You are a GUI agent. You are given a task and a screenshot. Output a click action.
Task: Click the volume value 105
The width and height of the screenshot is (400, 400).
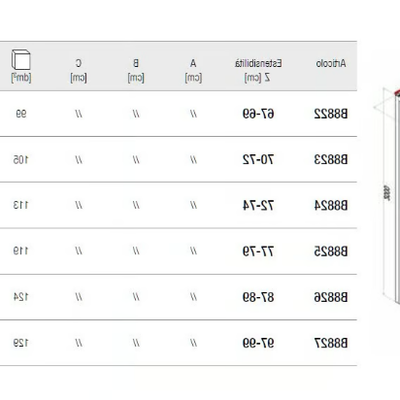click(x=21, y=160)
